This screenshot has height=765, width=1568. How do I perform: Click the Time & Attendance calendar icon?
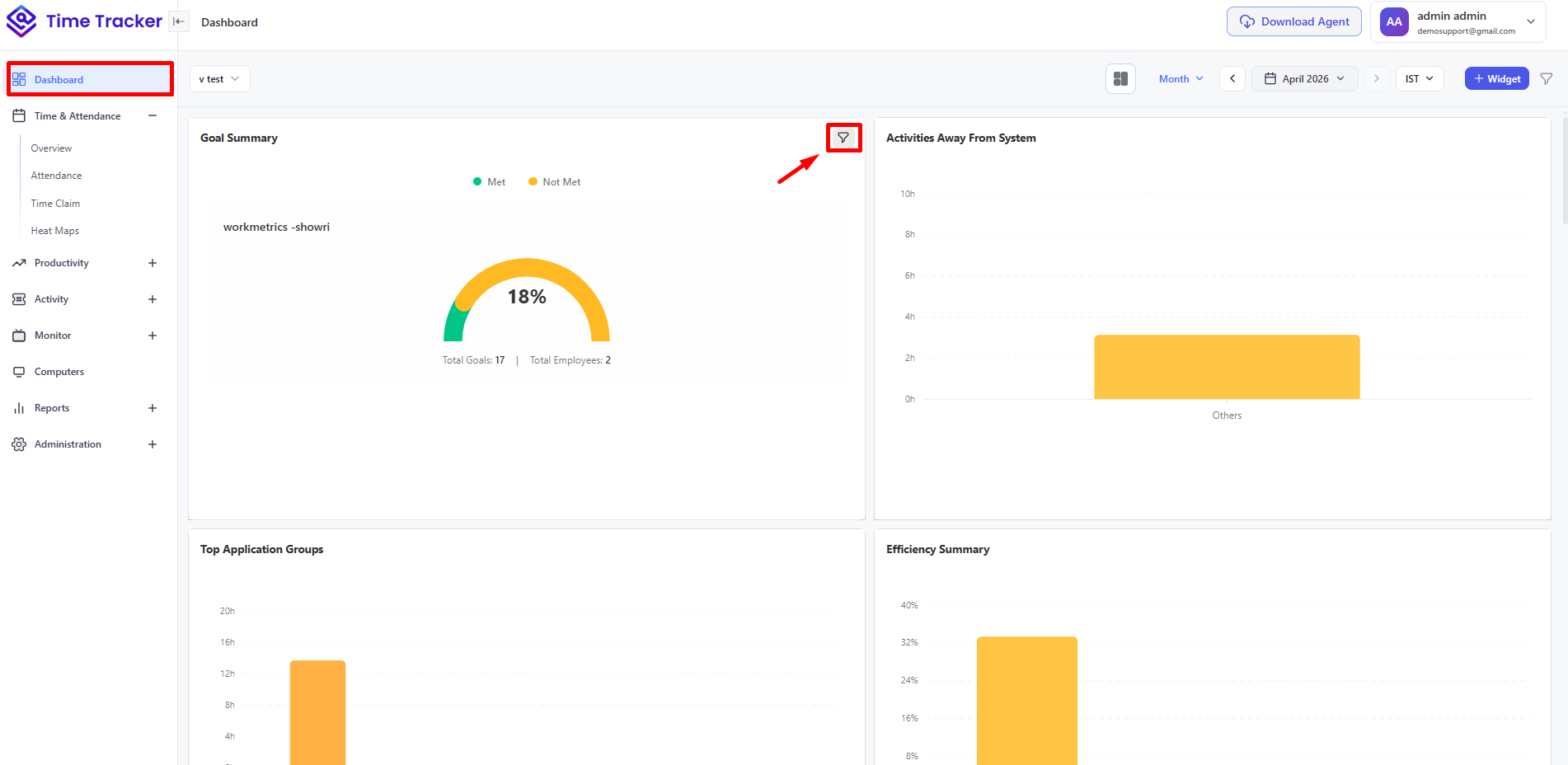[x=19, y=116]
